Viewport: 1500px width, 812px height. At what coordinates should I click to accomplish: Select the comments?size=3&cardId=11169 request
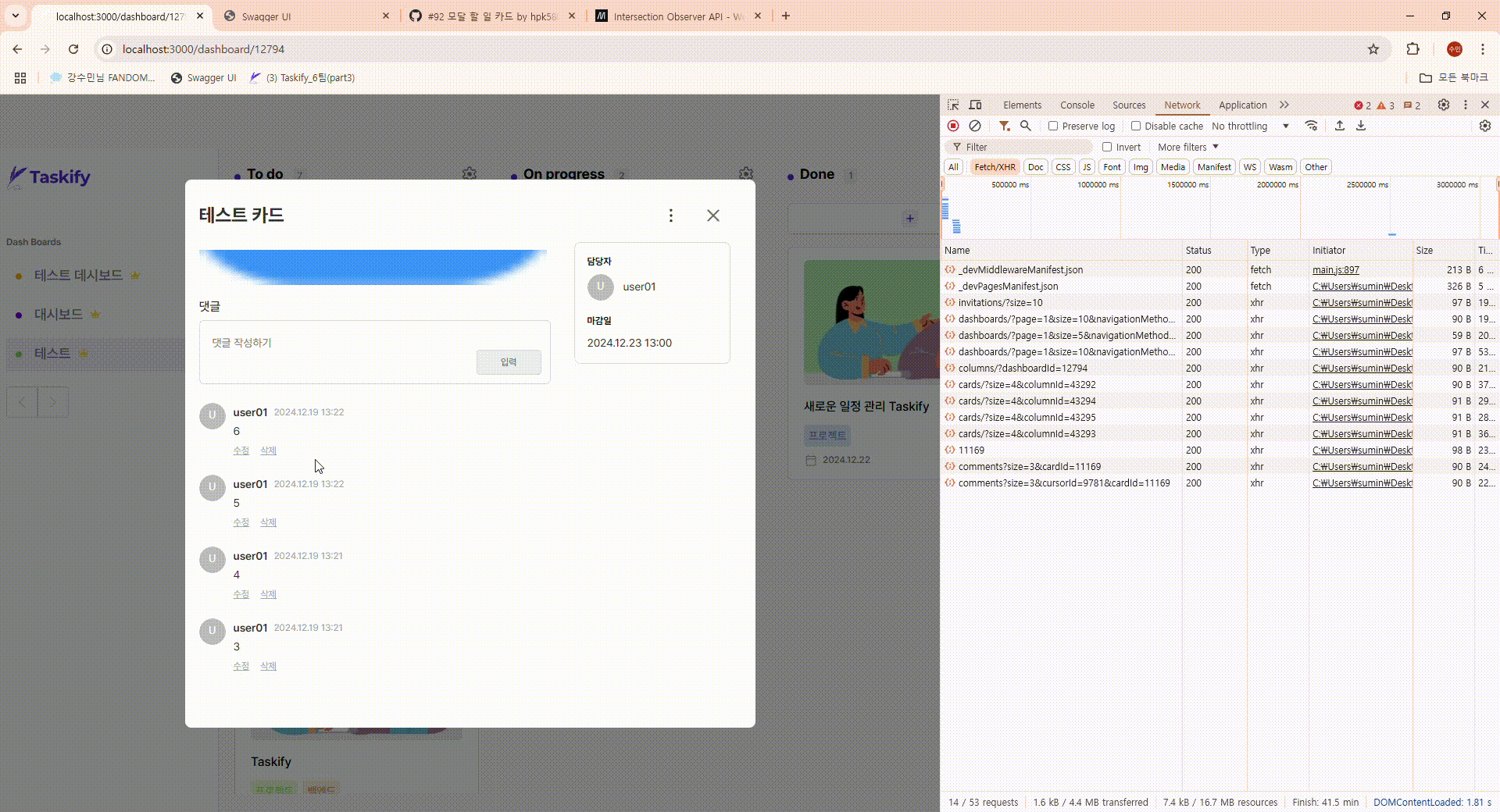(x=1062, y=466)
